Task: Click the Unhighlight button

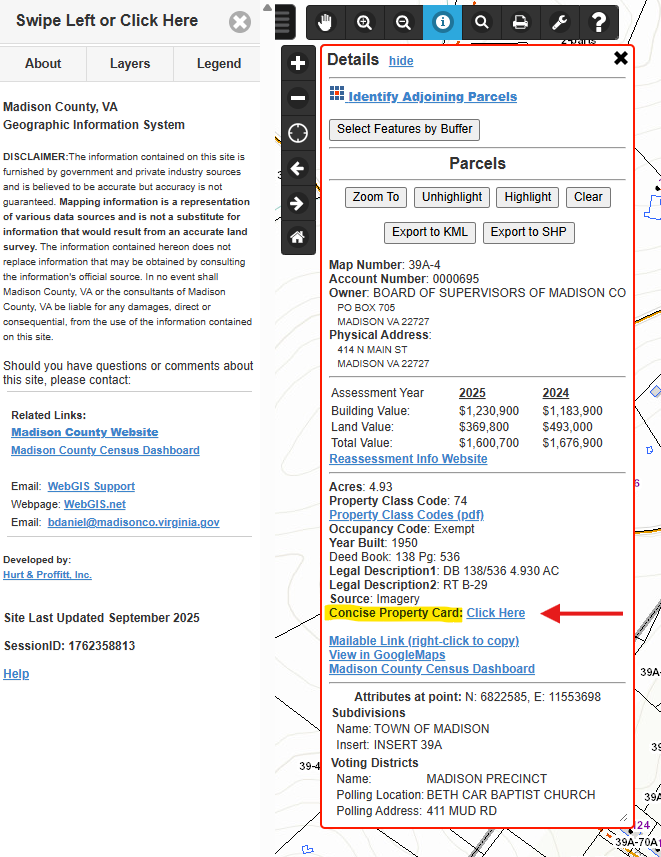Action: pos(452,197)
